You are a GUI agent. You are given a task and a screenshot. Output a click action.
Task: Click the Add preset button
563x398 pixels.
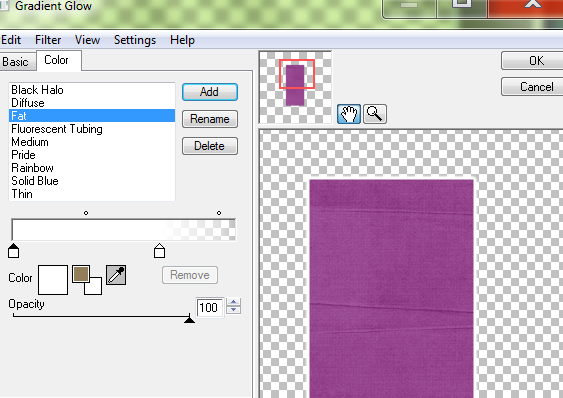[x=210, y=92]
